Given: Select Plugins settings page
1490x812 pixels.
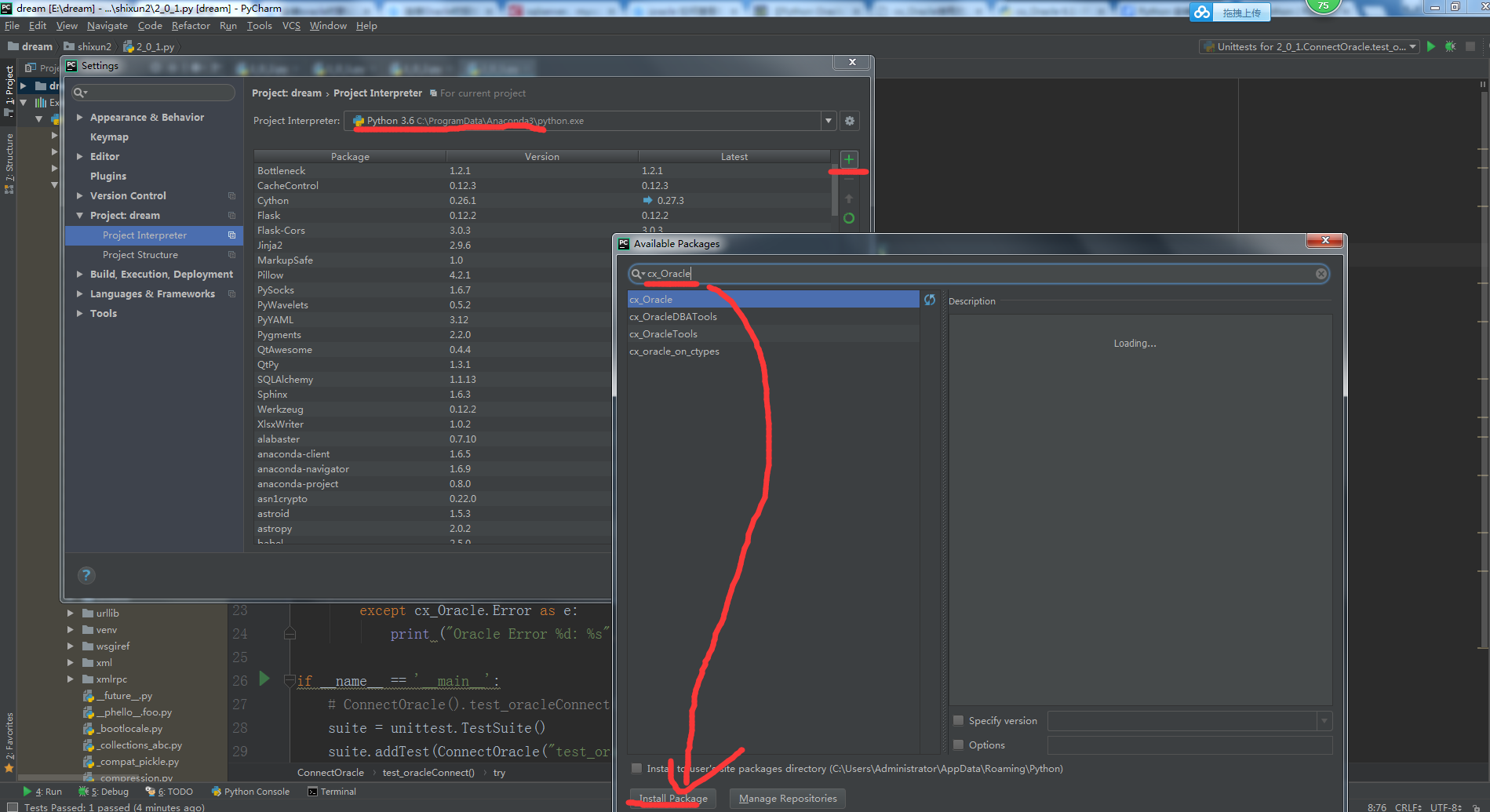Looking at the screenshot, I should coord(108,177).
